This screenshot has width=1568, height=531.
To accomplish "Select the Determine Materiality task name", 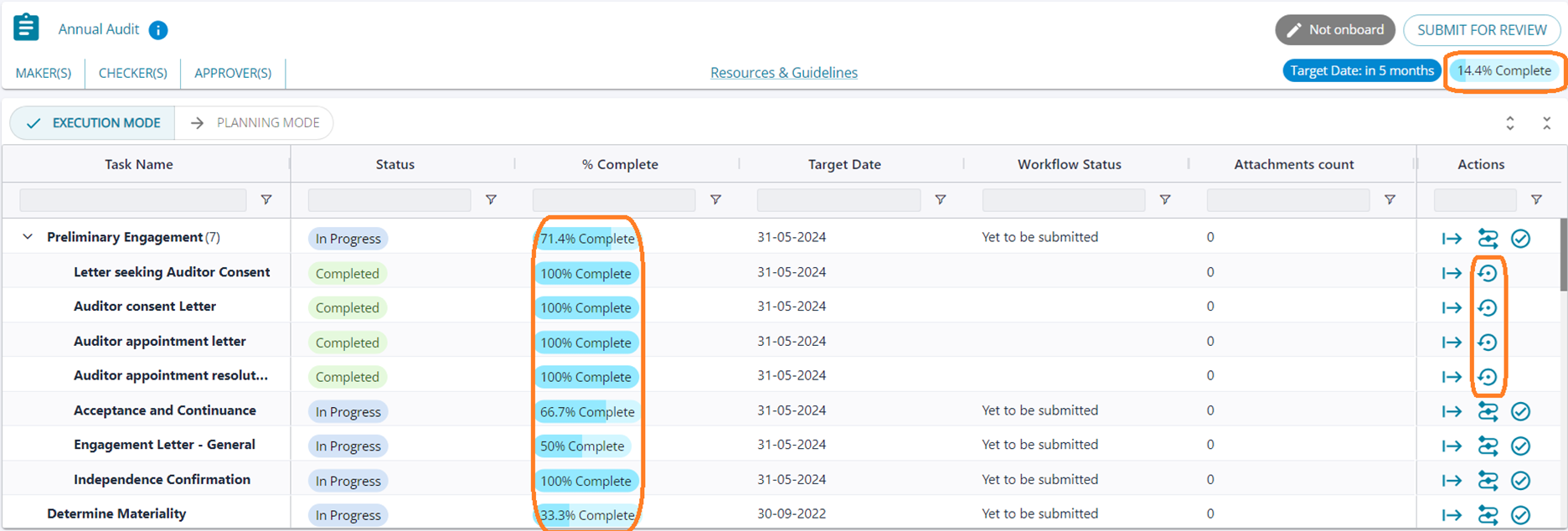I will (116, 513).
